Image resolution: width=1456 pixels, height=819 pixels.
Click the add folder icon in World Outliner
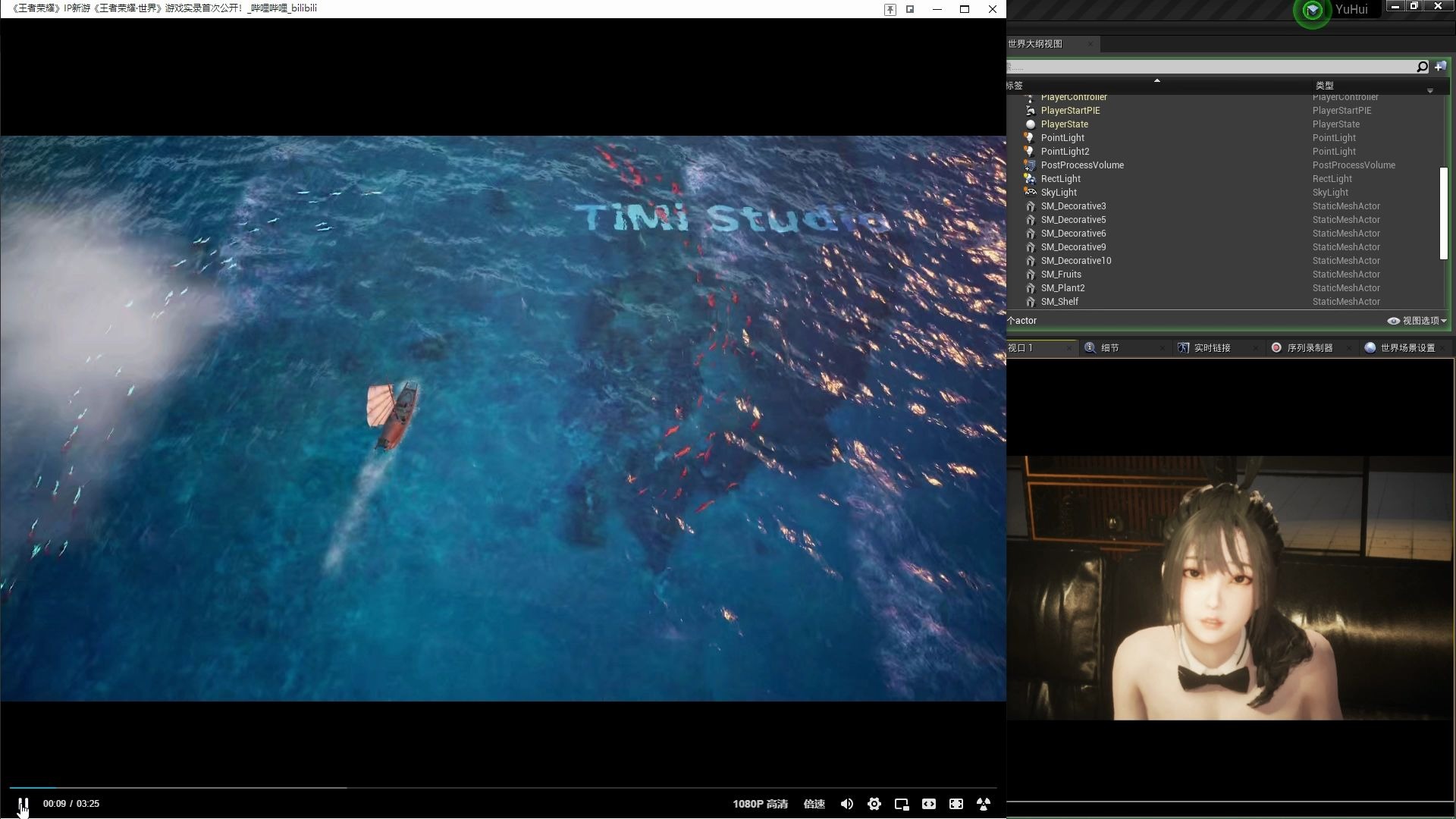1440,67
